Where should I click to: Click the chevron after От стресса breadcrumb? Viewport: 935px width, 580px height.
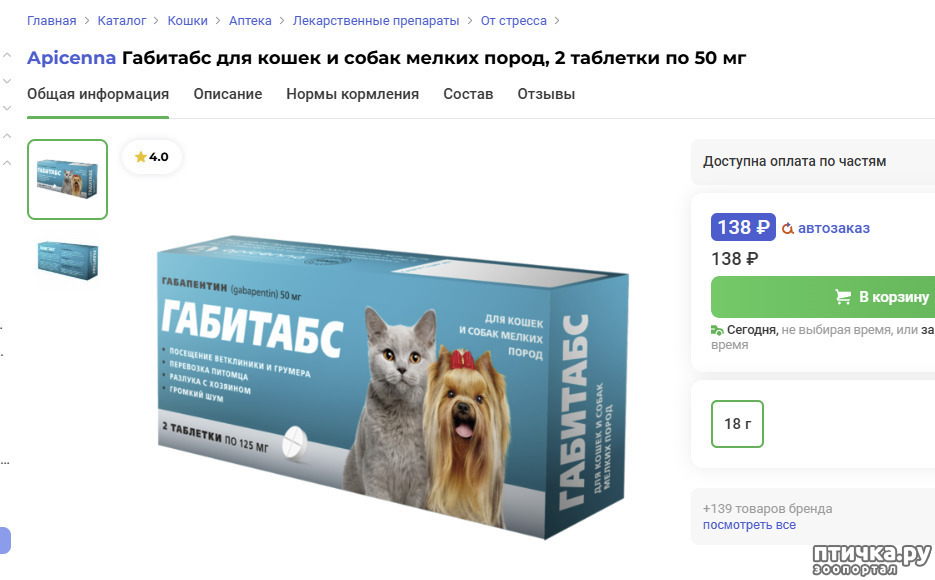557,21
